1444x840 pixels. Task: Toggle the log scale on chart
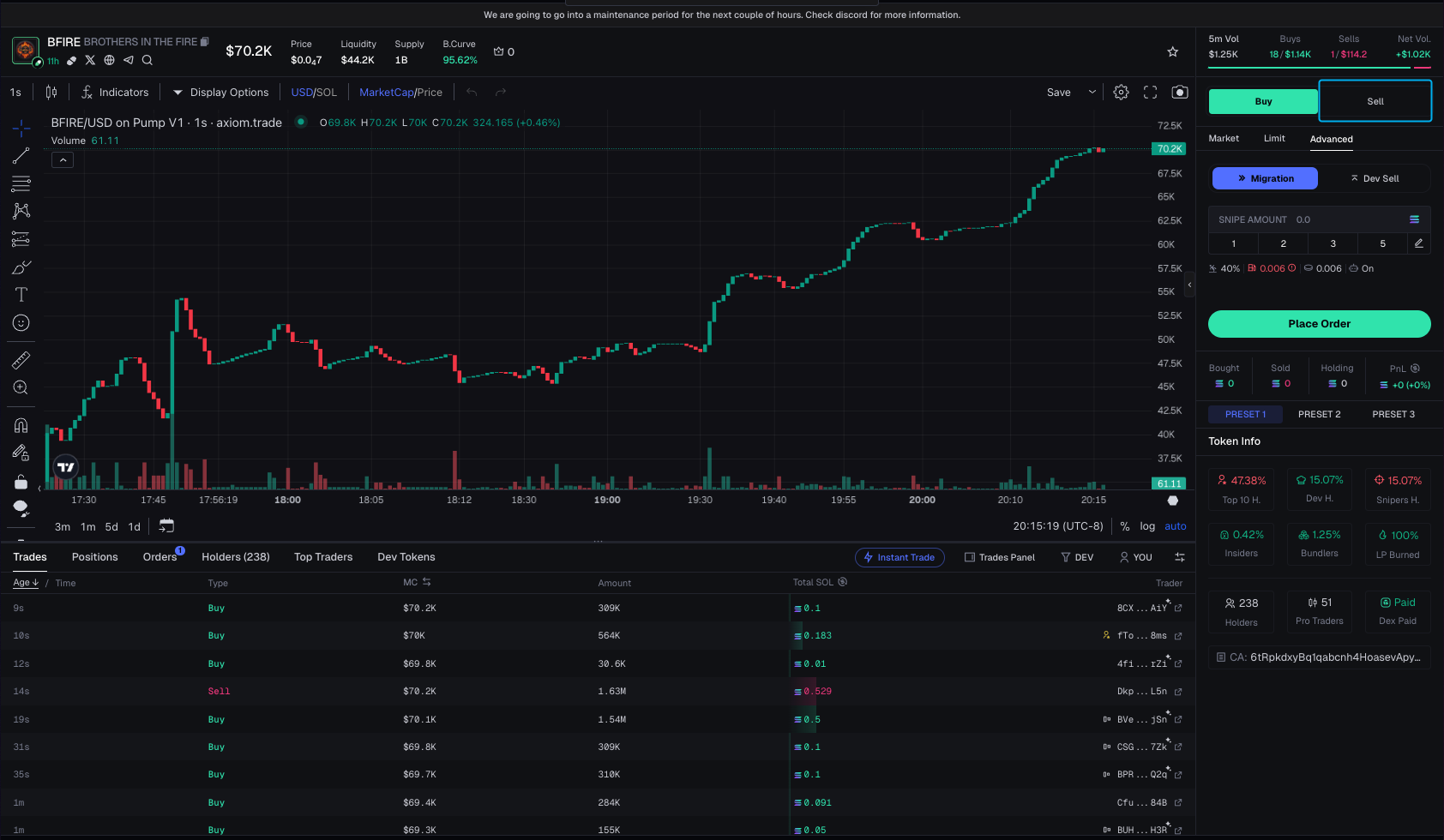tap(1146, 526)
